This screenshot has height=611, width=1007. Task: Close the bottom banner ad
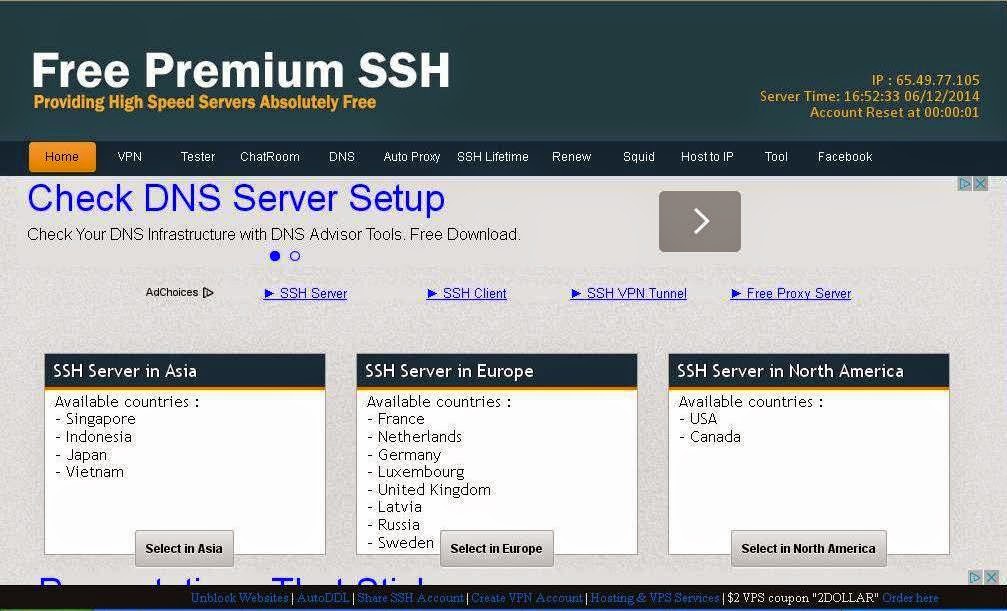(x=991, y=577)
